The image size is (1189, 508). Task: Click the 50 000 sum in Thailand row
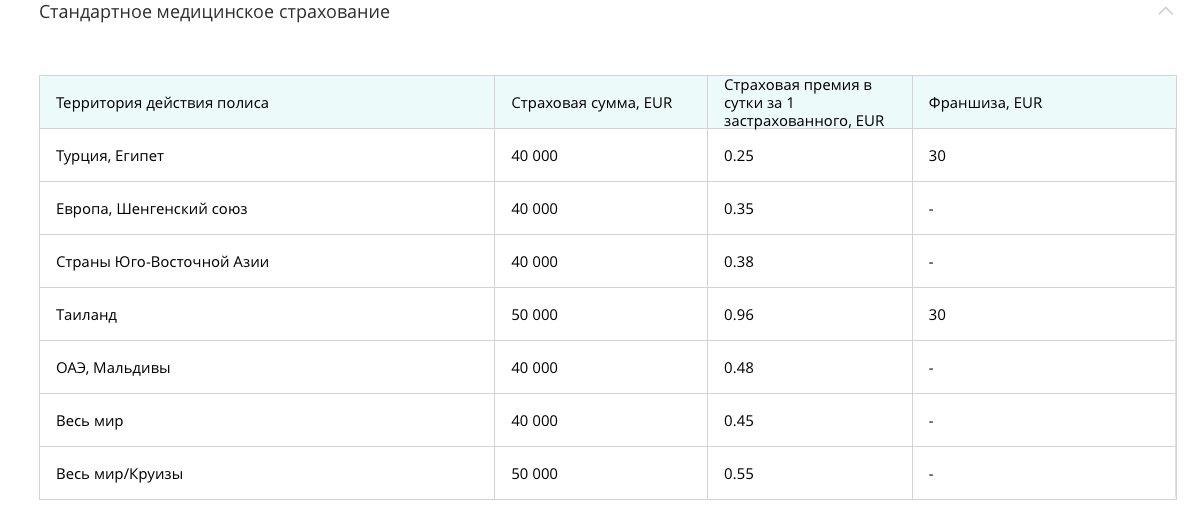pyautogui.click(x=534, y=315)
